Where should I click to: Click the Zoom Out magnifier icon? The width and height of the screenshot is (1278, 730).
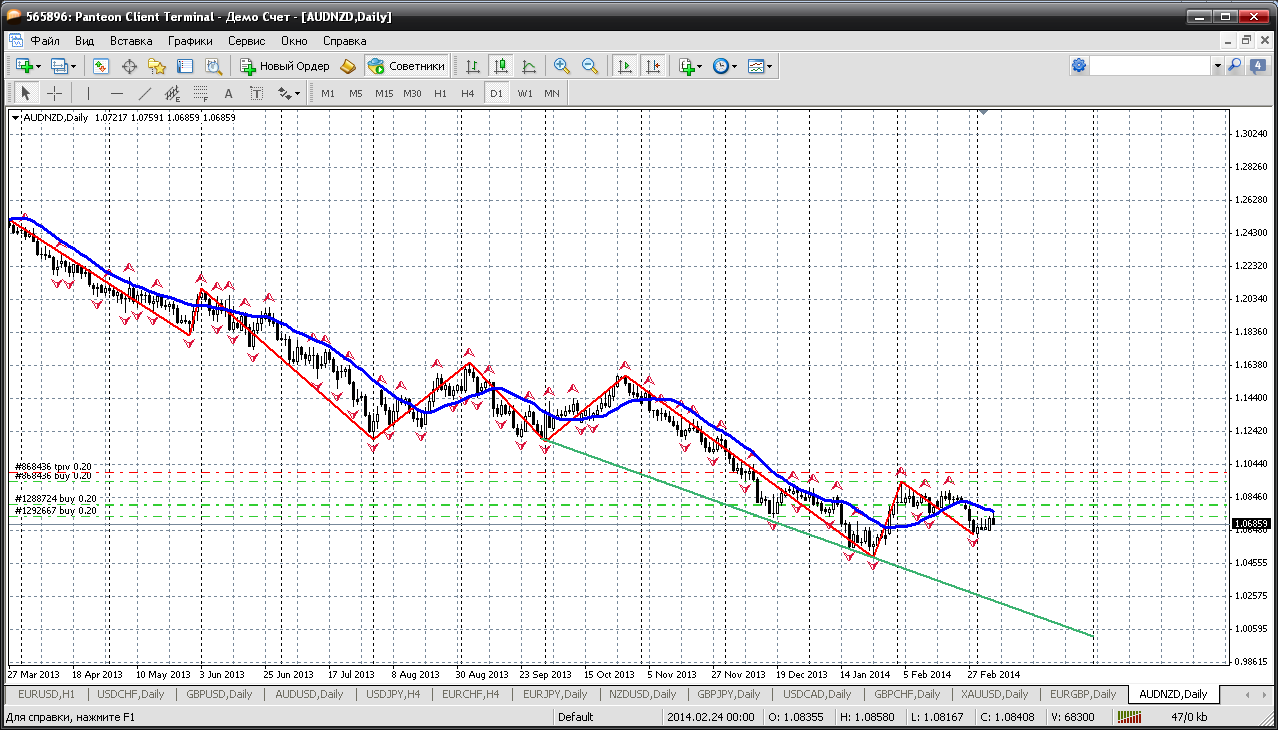(590, 66)
